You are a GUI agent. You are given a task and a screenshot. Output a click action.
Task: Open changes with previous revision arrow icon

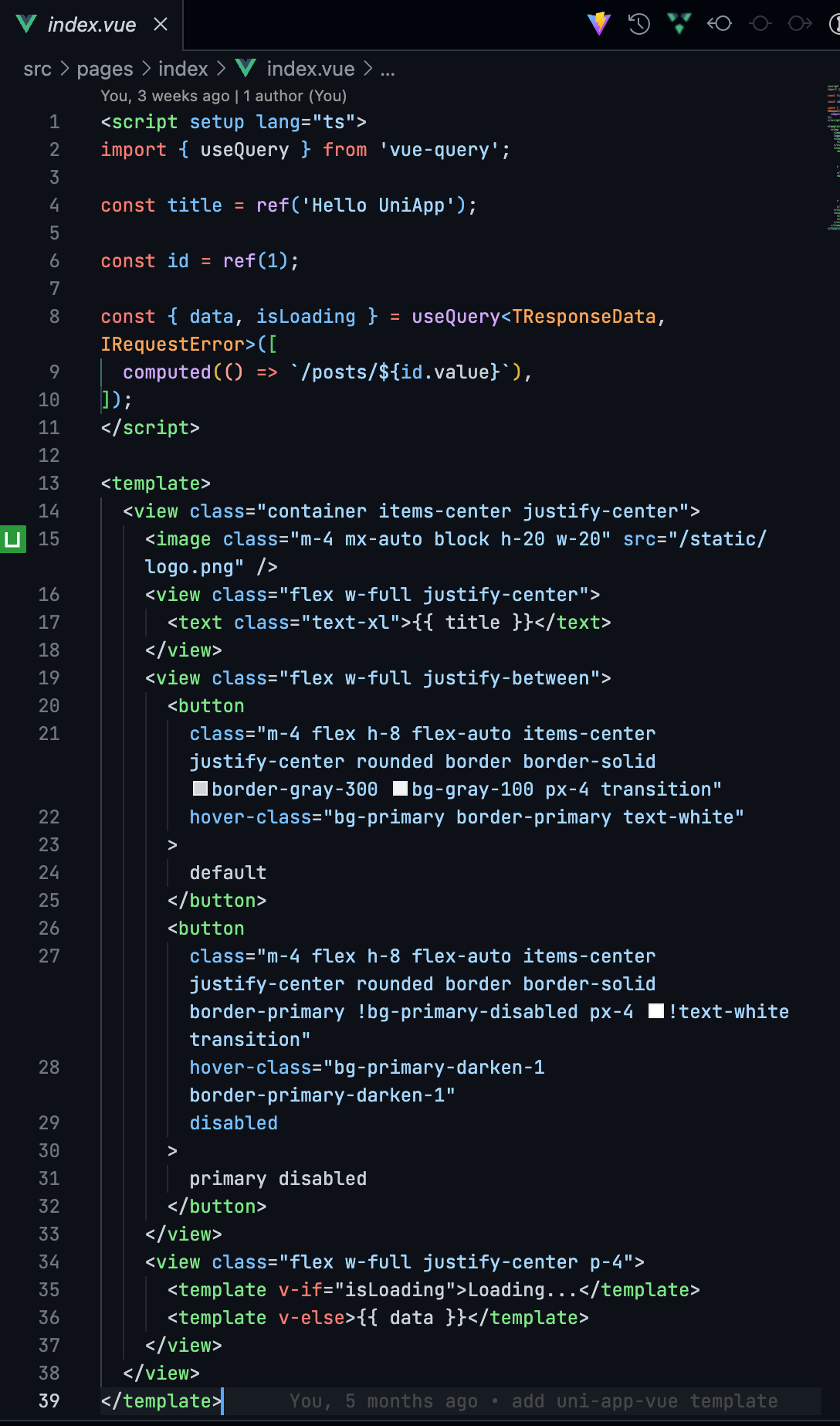(x=720, y=24)
